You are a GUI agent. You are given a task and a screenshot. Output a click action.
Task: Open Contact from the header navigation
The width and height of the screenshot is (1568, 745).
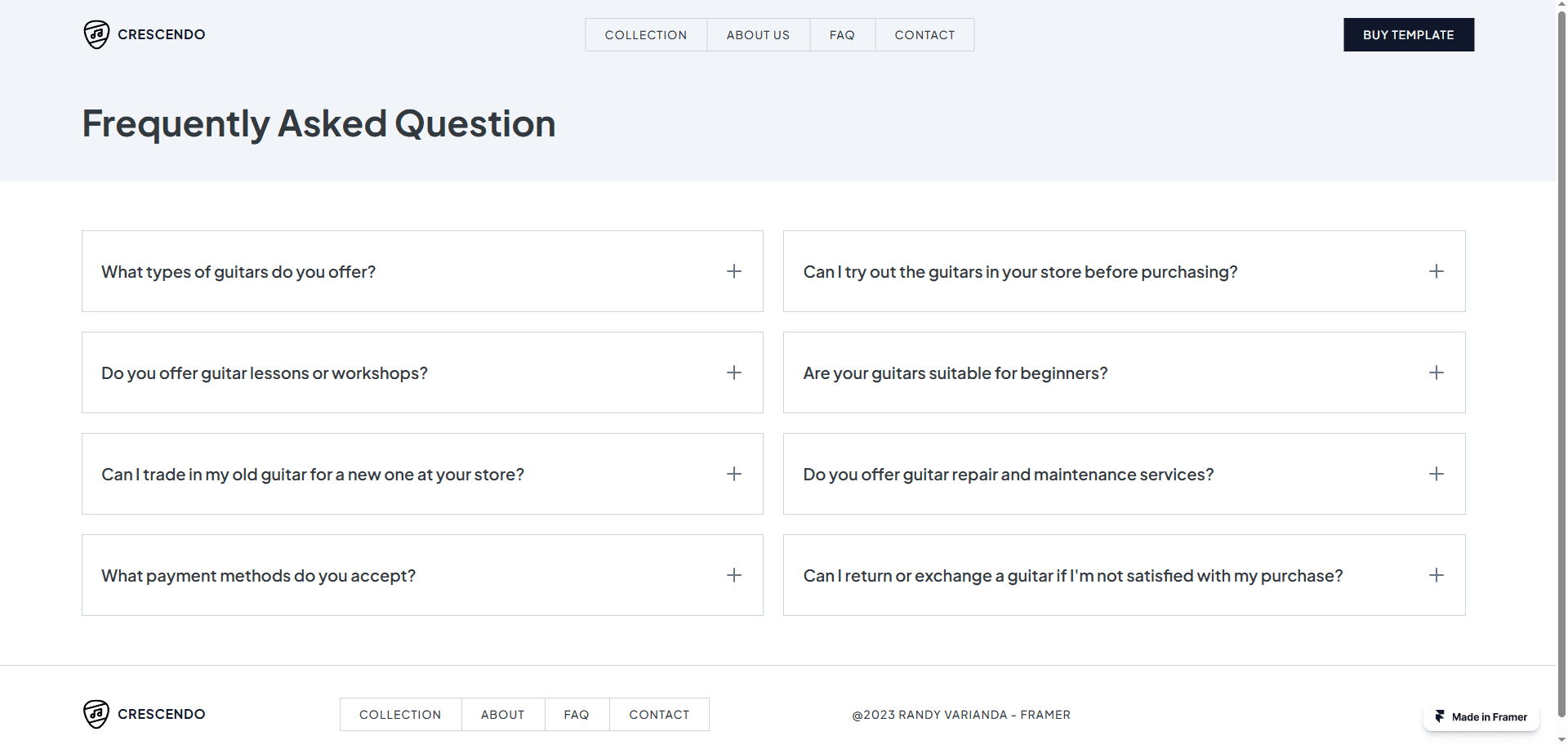pyautogui.click(x=924, y=35)
